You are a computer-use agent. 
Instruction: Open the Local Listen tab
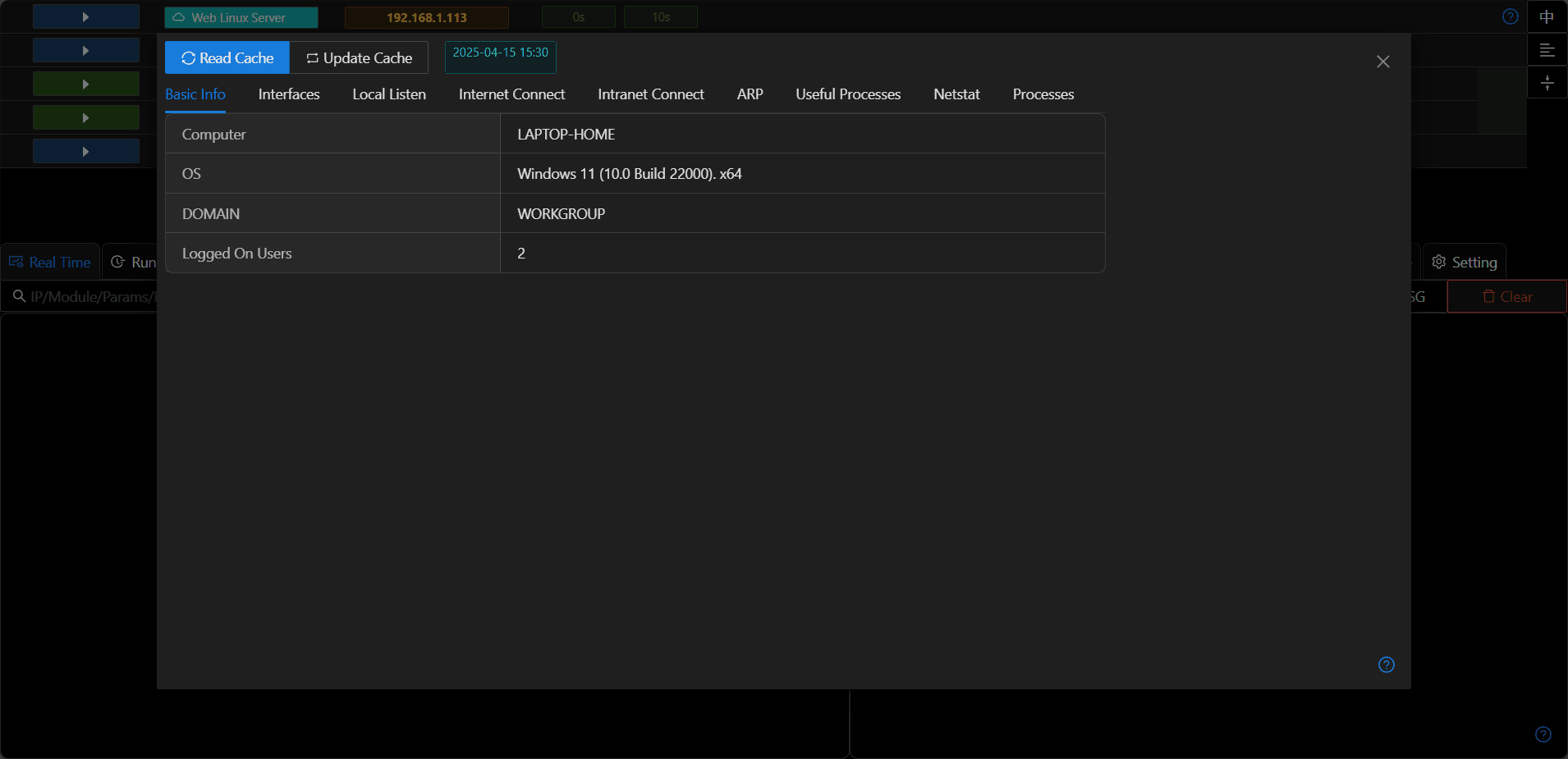(x=389, y=94)
